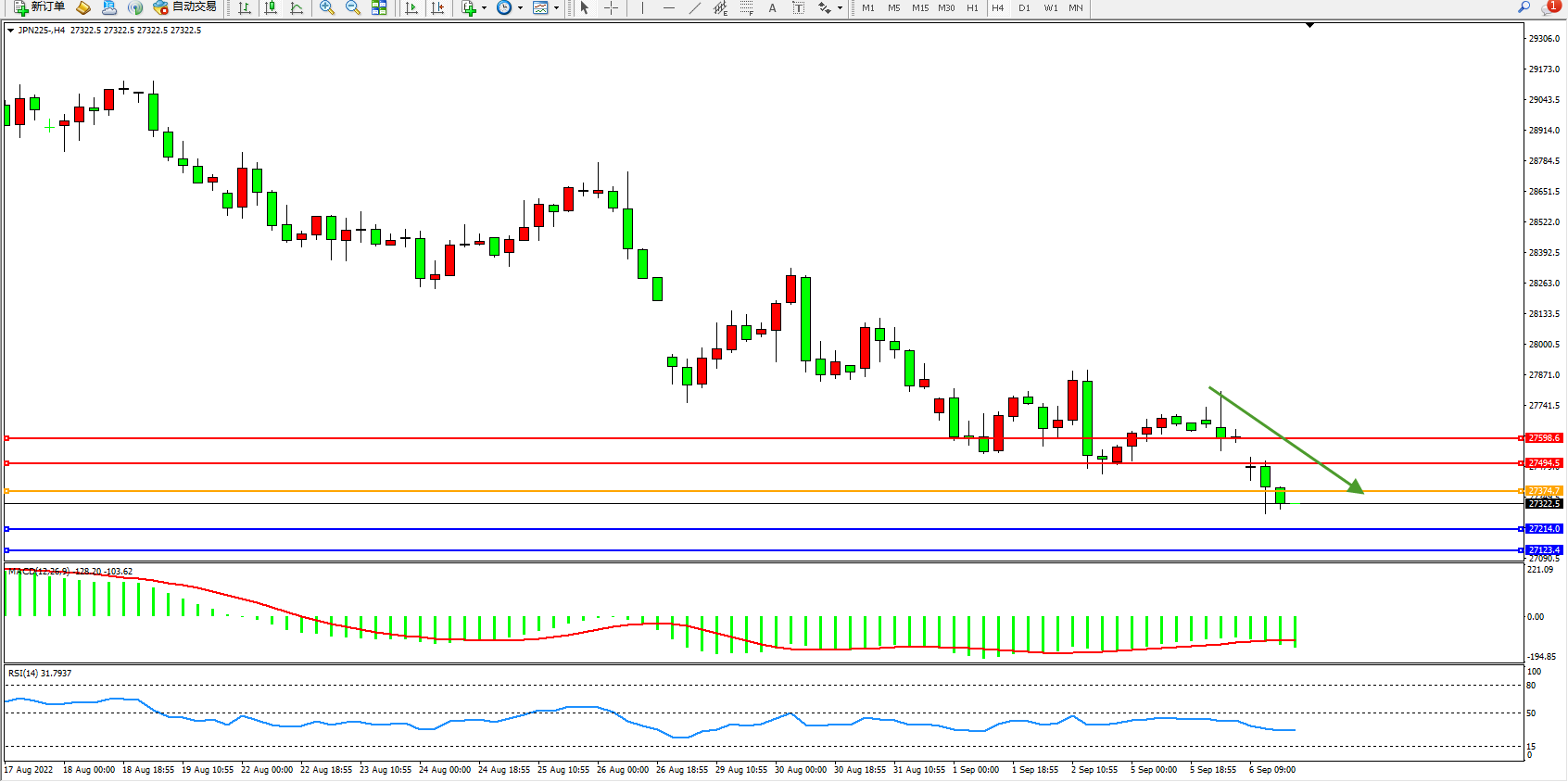This screenshot has height=782, width=1568.
Task: Expand the periodicity clock dropdown arrow
Action: click(x=520, y=7)
